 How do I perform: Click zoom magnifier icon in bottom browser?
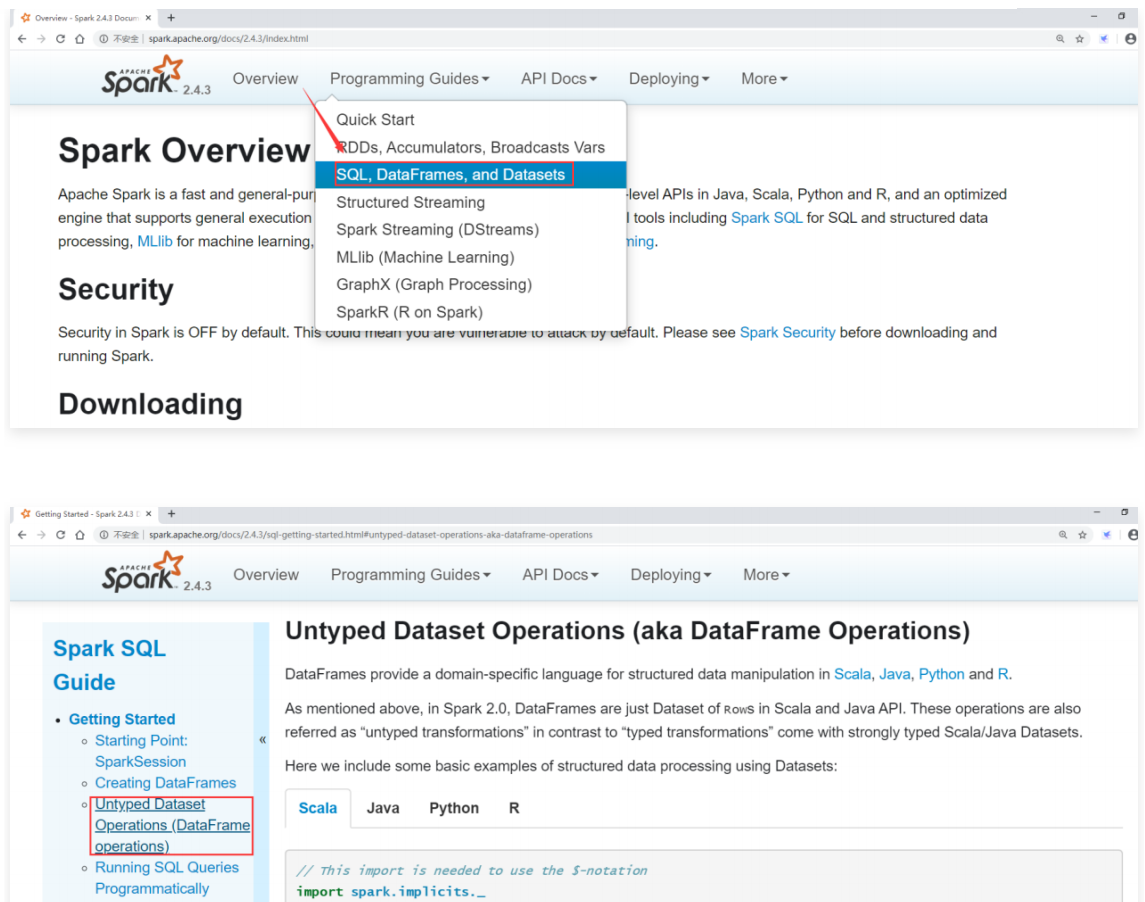1062,535
